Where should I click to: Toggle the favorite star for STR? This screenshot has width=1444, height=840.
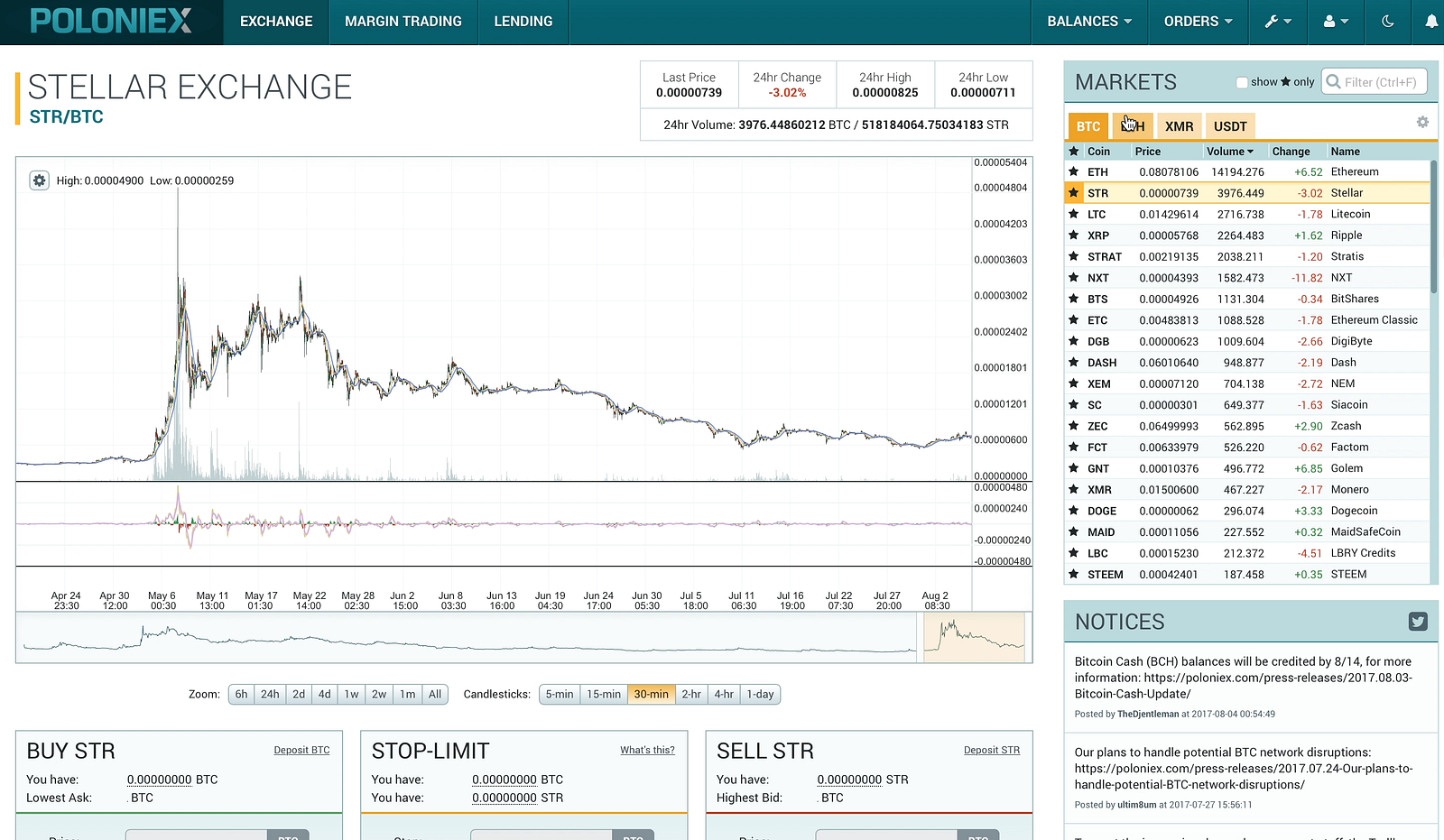tap(1074, 193)
